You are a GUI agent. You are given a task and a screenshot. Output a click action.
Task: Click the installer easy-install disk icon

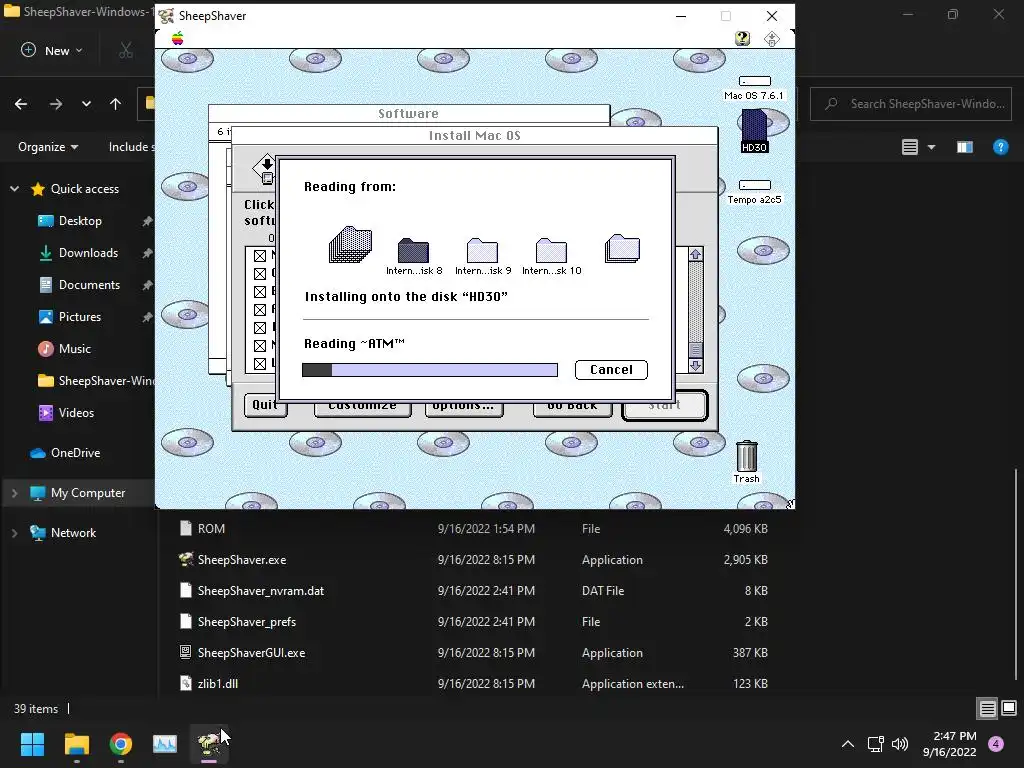(265, 170)
